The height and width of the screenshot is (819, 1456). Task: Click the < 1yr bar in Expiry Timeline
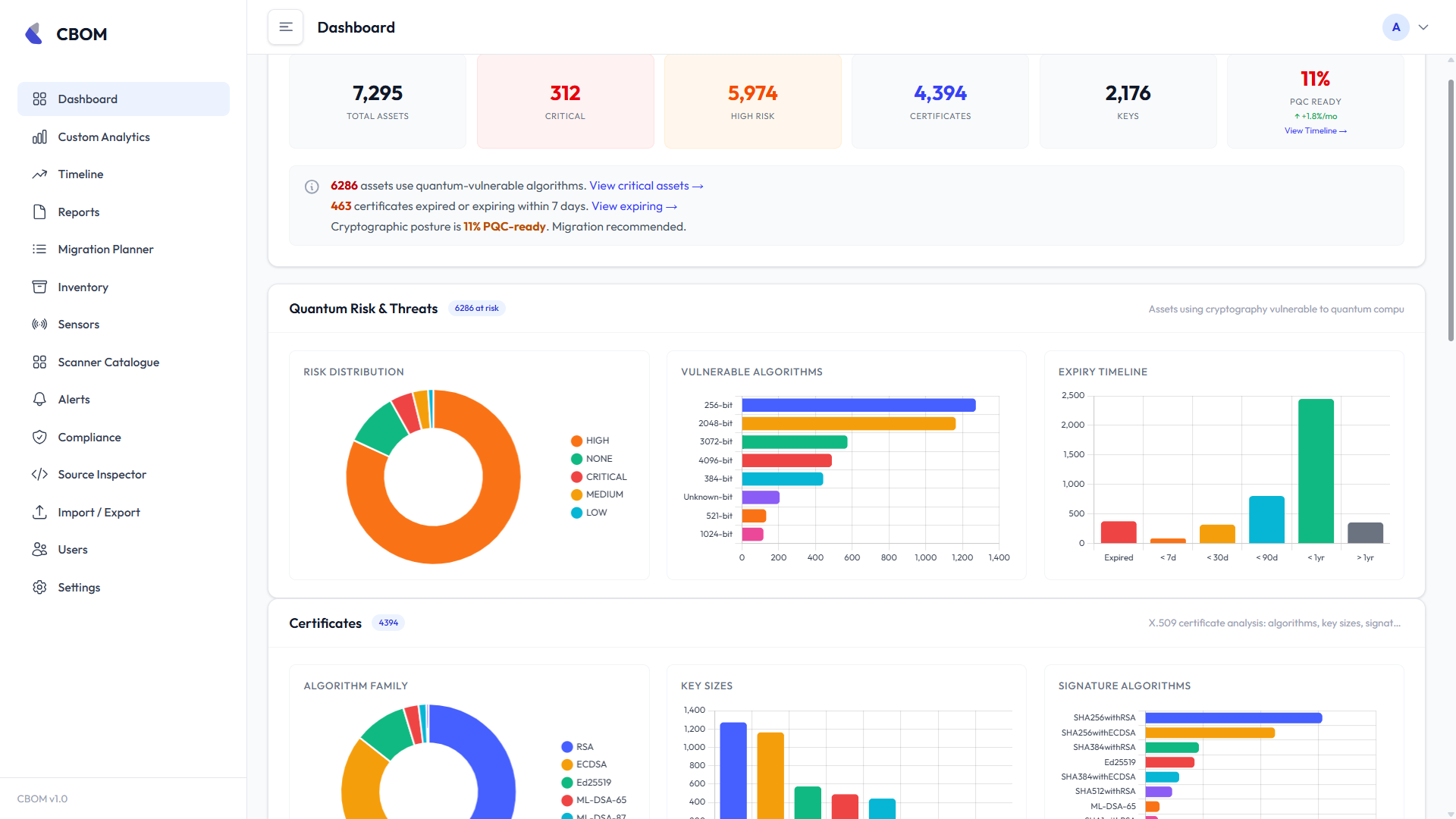1316,471
